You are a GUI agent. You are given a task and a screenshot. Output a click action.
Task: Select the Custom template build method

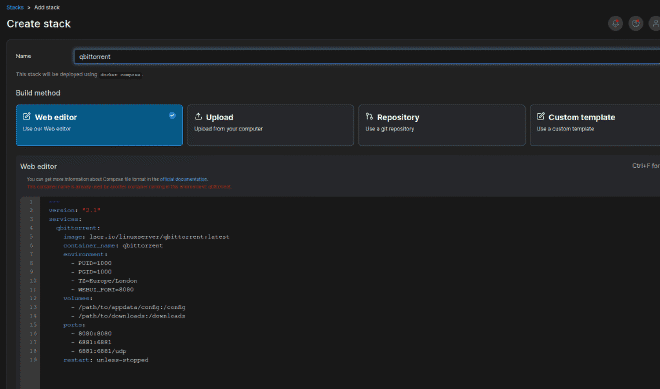[595, 125]
